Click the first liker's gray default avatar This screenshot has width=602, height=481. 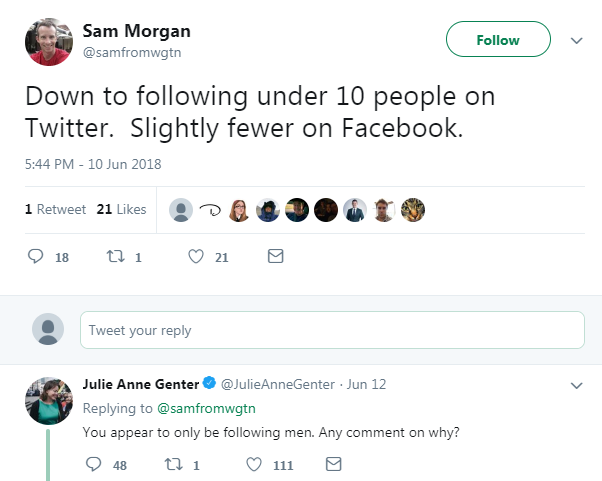pos(182,210)
